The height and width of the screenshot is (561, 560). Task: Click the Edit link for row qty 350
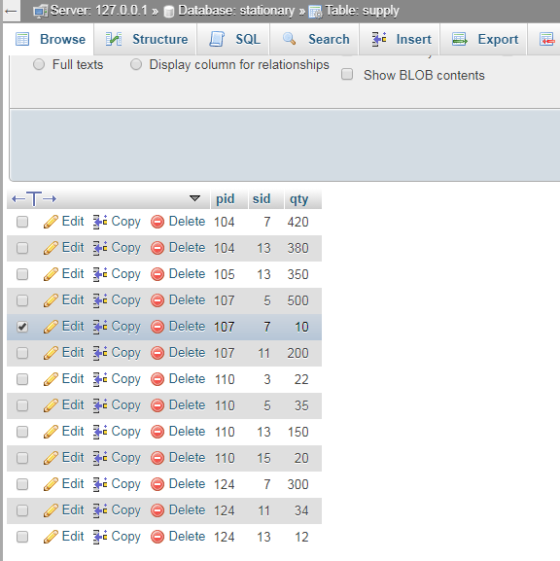pos(73,274)
